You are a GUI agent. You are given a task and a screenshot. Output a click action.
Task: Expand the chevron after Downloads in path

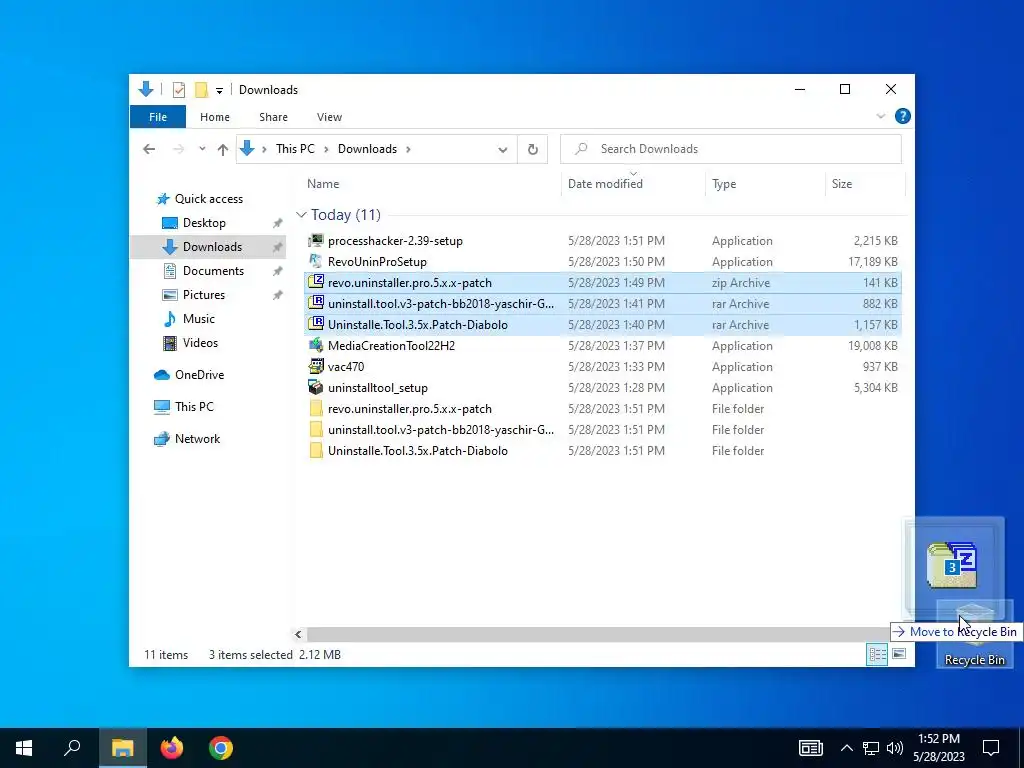click(x=408, y=150)
